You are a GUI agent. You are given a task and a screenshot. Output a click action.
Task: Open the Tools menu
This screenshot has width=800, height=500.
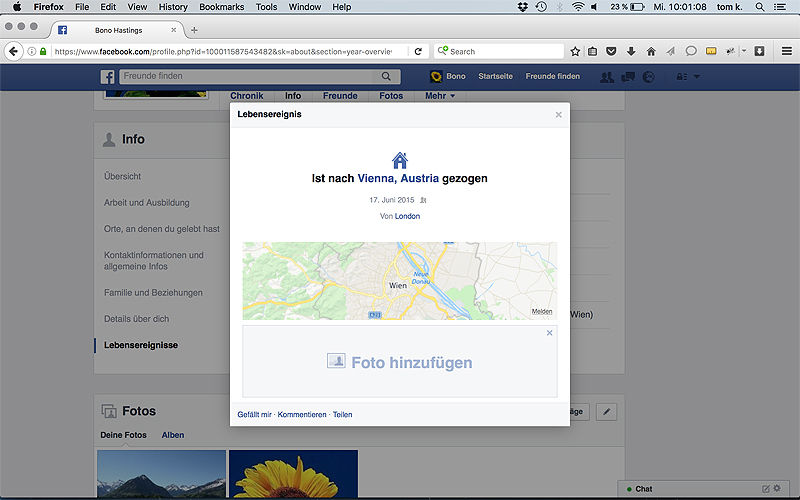click(x=266, y=7)
